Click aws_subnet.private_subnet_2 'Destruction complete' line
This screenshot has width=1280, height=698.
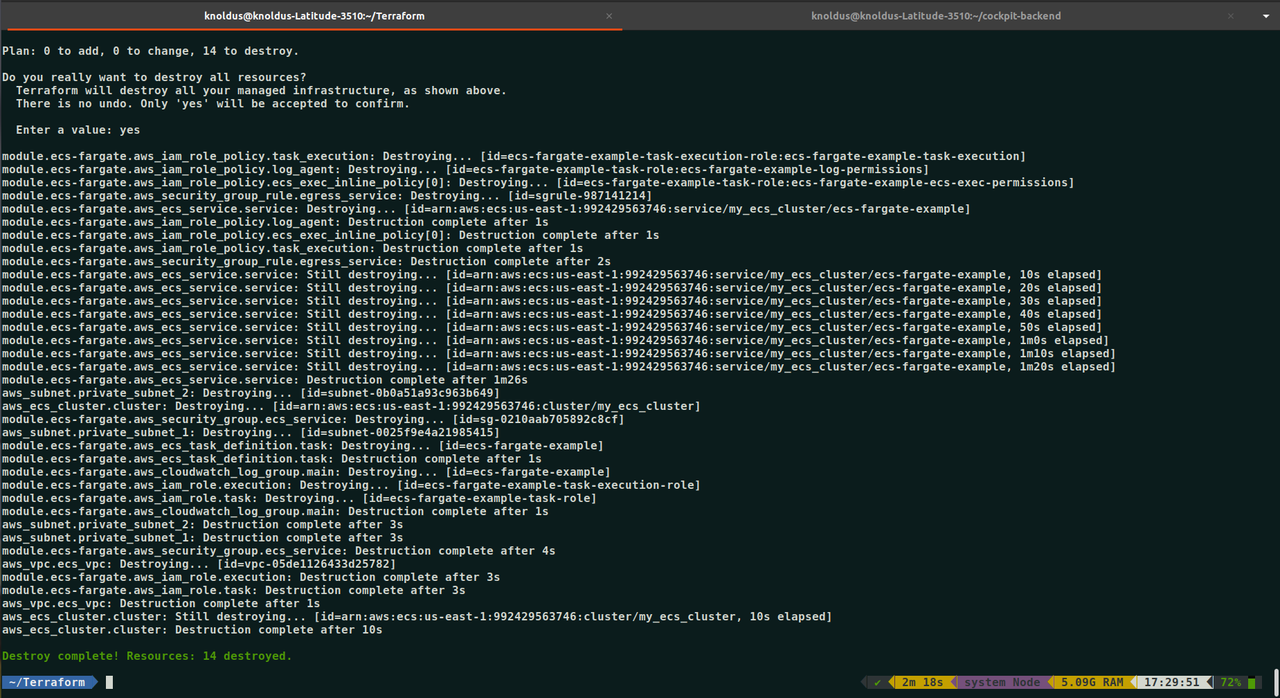click(202, 524)
